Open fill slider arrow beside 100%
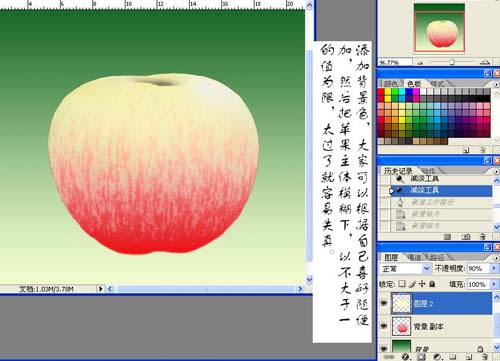Screen dimensions: 500x361 (x=494, y=284)
